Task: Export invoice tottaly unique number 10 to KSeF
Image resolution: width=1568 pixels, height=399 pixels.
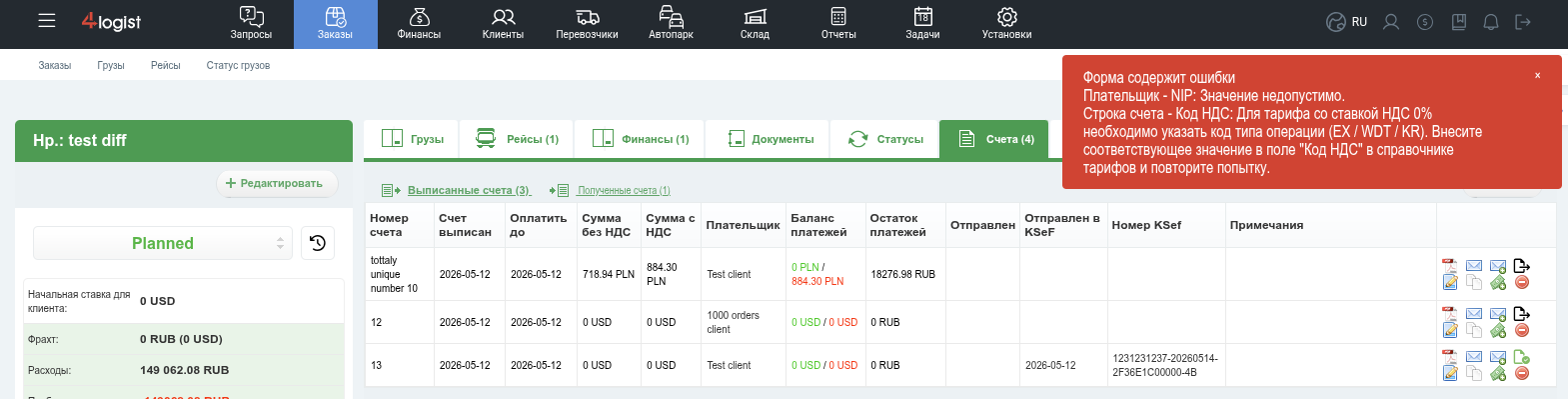Action: [x=1522, y=266]
